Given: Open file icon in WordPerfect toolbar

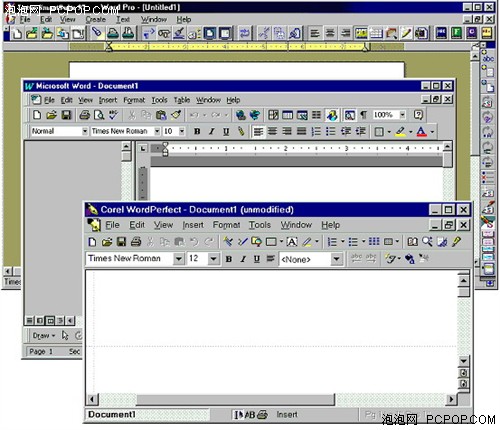Looking at the screenshot, I should (x=107, y=242).
